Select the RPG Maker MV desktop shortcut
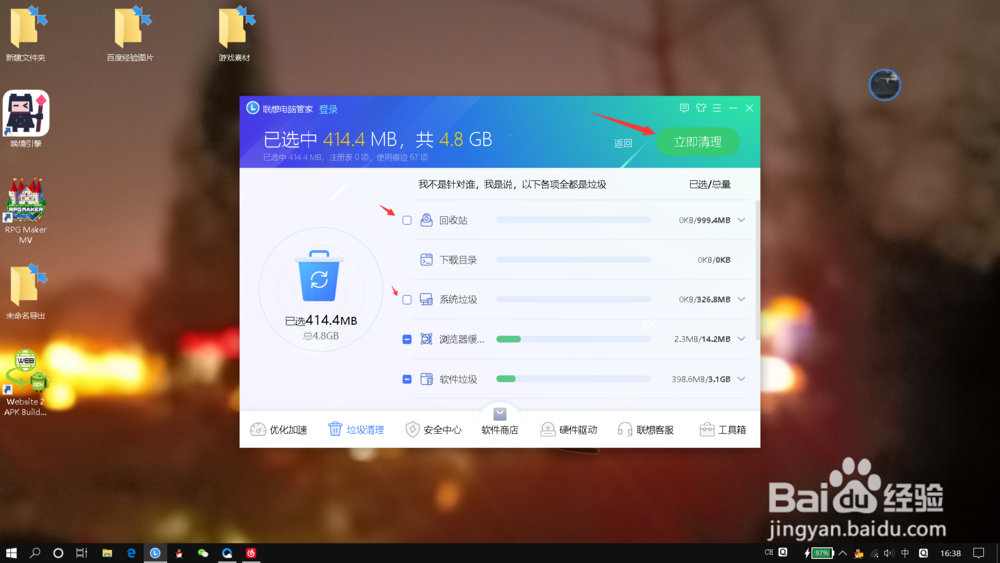Viewport: 1000px width, 563px height. pyautogui.click(x=26, y=210)
